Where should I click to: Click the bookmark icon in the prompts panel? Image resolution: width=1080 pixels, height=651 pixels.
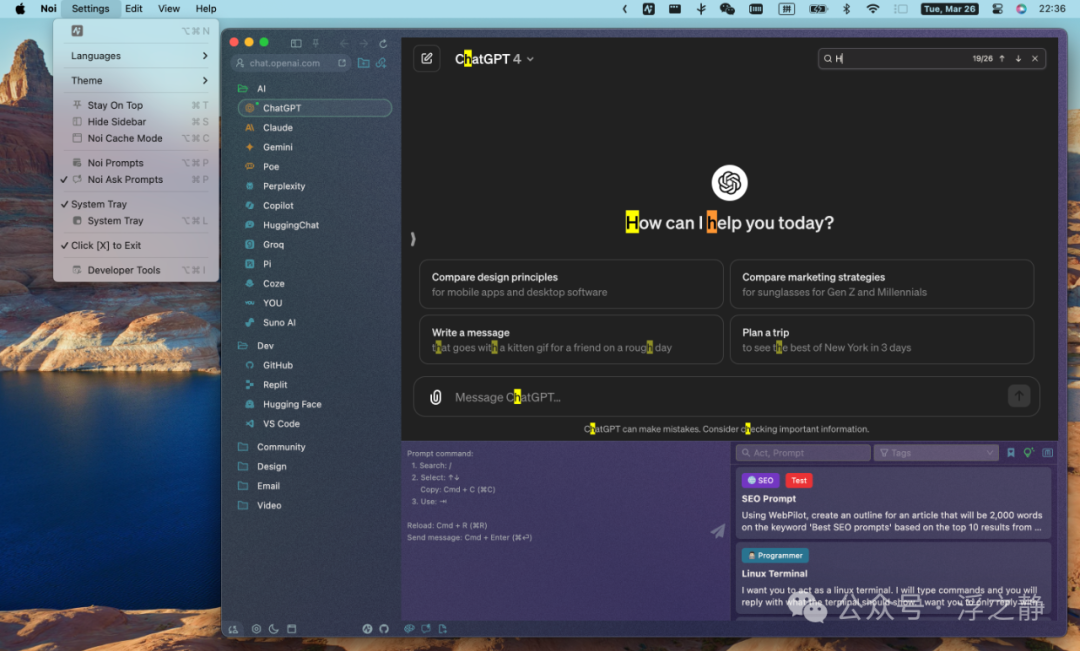[x=1010, y=453]
